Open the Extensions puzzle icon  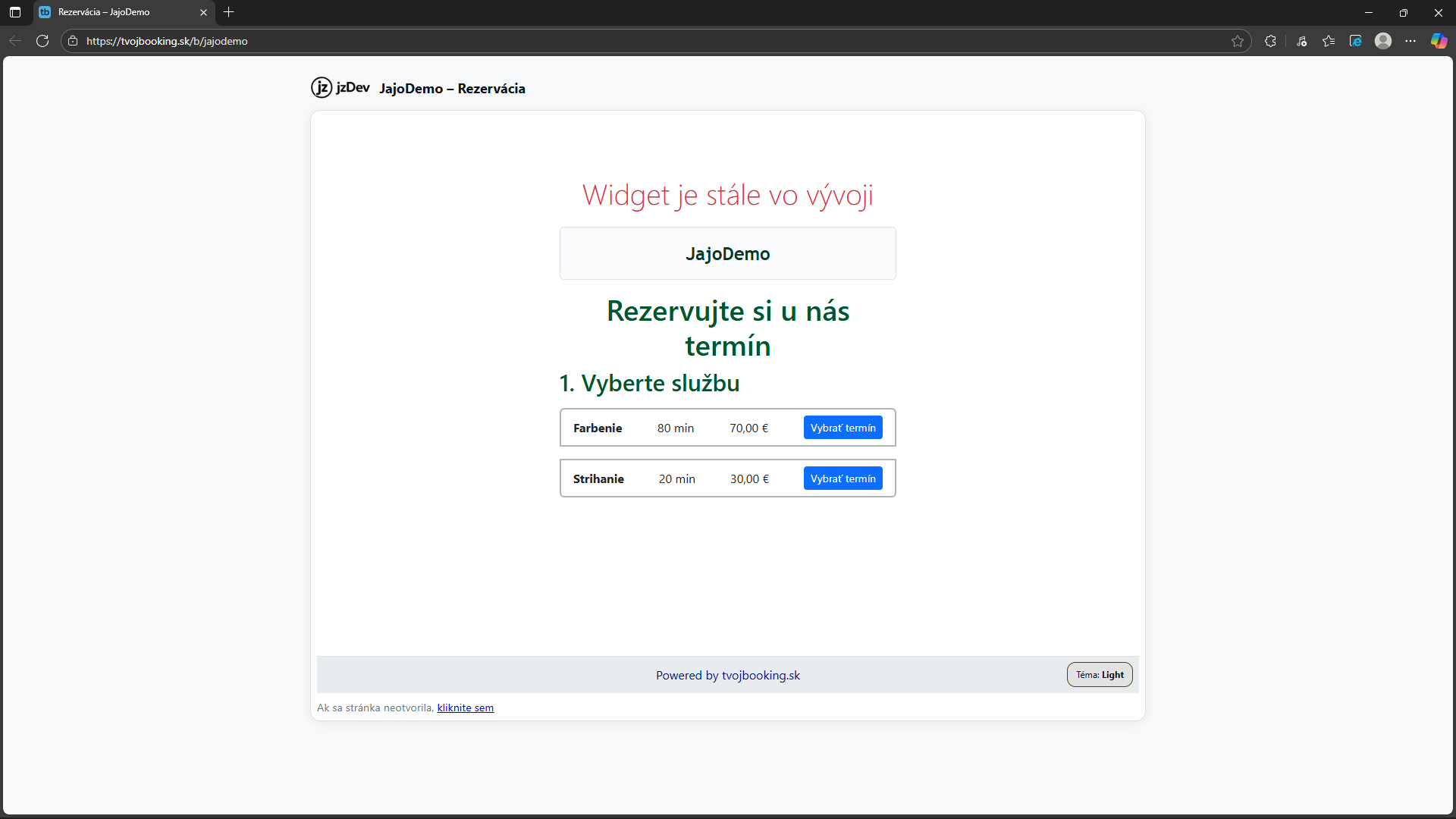coord(1270,41)
